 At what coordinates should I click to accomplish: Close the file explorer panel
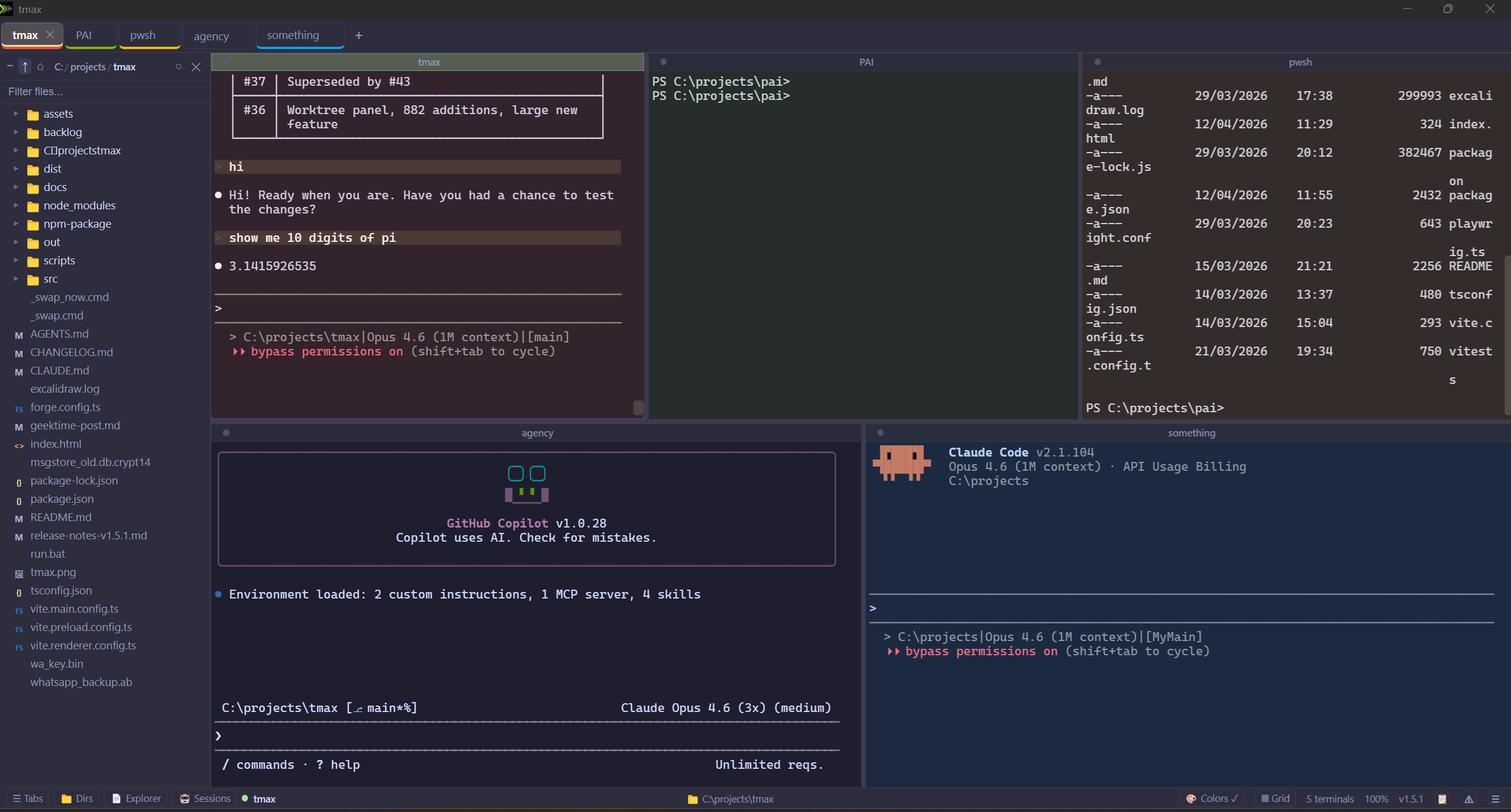[196, 67]
